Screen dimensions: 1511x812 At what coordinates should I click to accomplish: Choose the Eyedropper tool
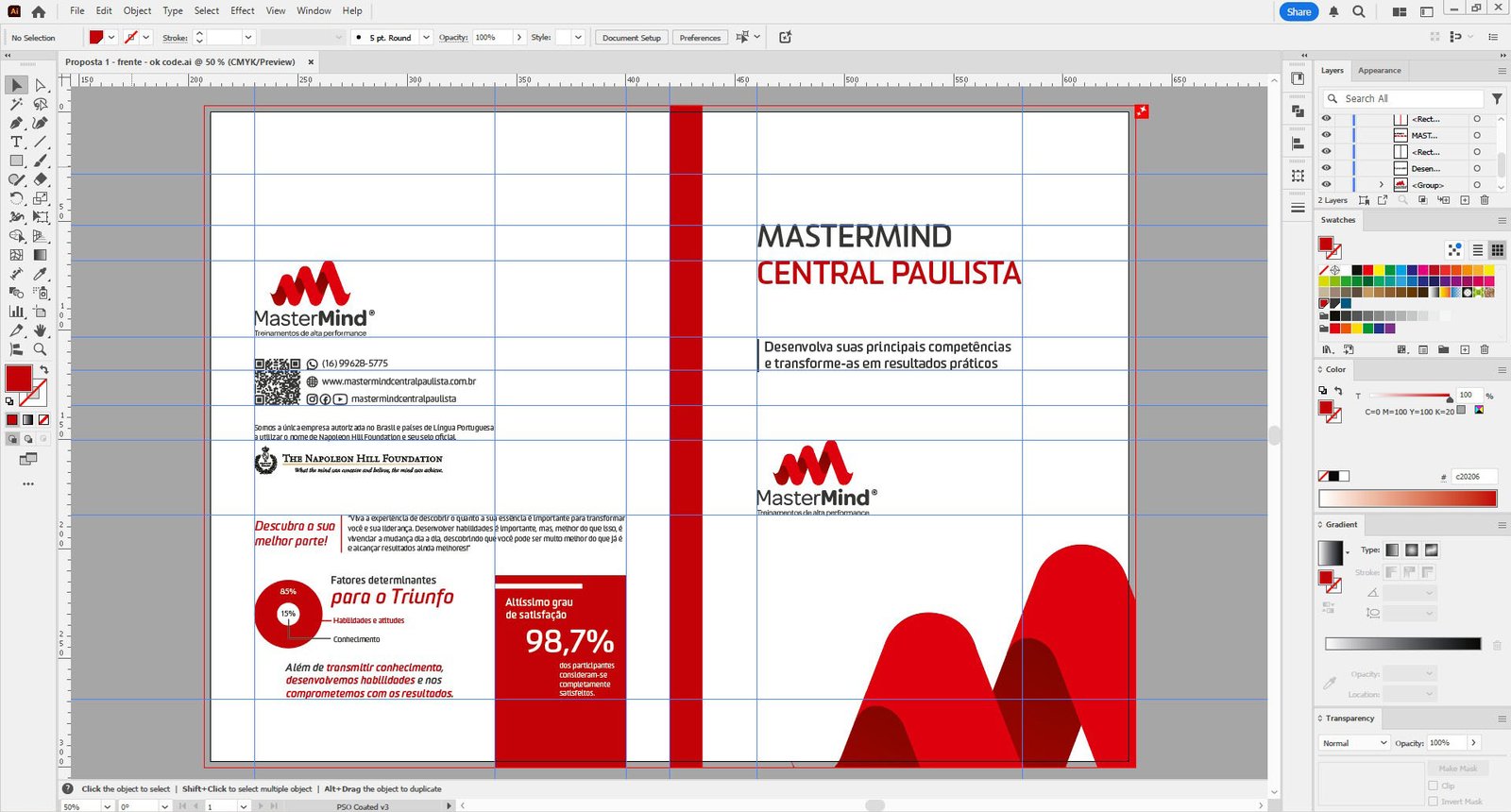41,274
